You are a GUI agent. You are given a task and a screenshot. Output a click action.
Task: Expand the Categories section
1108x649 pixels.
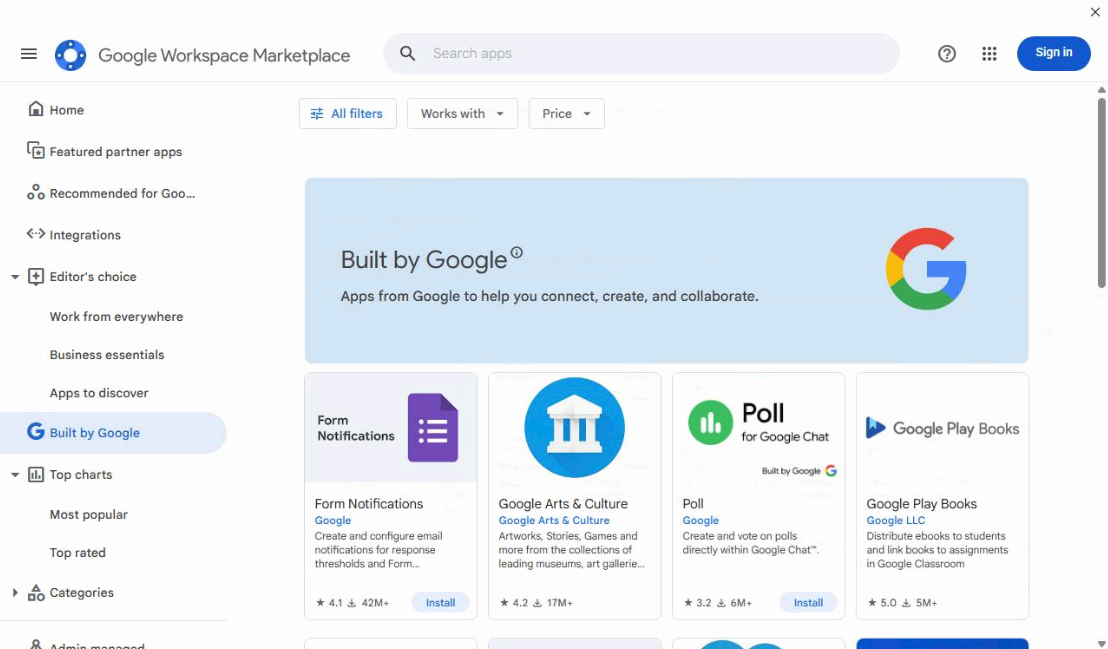[15, 592]
